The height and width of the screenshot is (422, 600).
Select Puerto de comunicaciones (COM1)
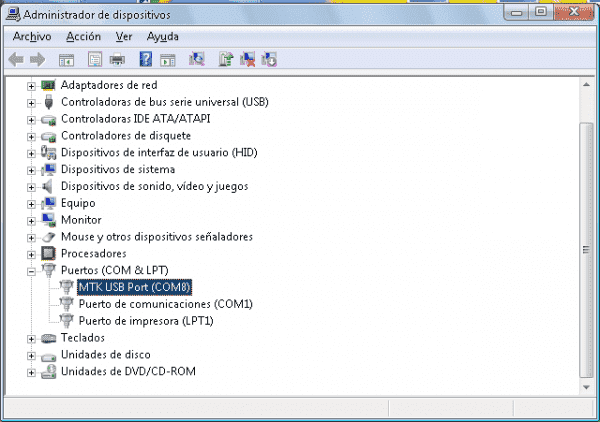pyautogui.click(x=166, y=304)
